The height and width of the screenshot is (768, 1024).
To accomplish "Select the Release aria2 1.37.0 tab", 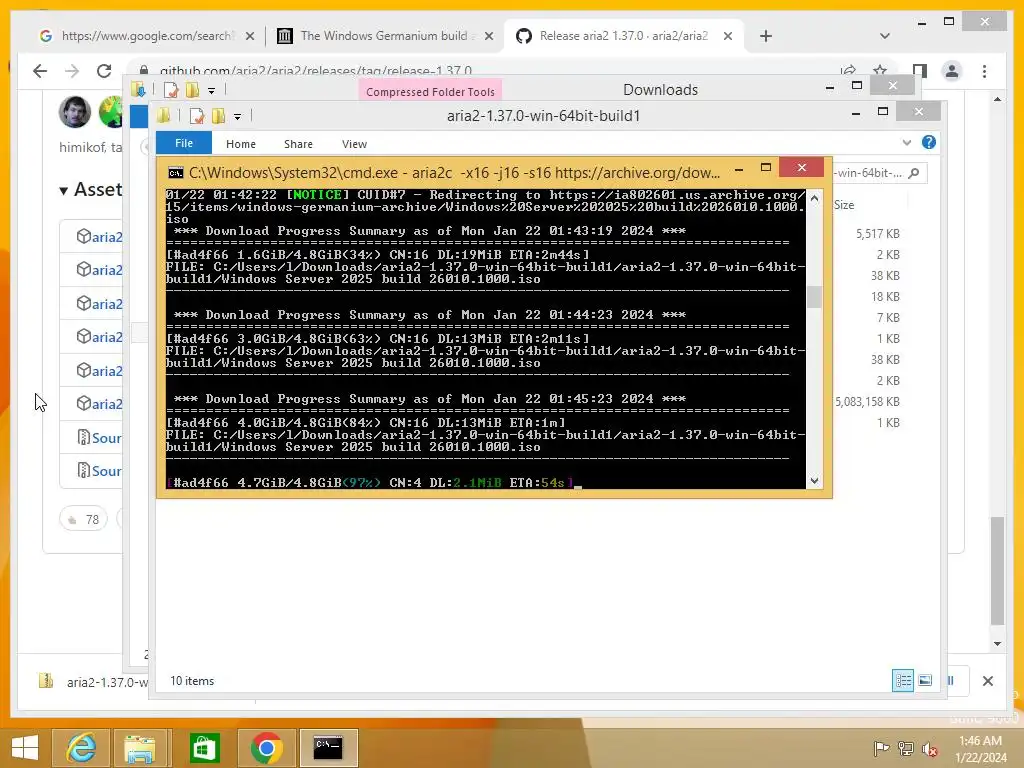I will (624, 36).
